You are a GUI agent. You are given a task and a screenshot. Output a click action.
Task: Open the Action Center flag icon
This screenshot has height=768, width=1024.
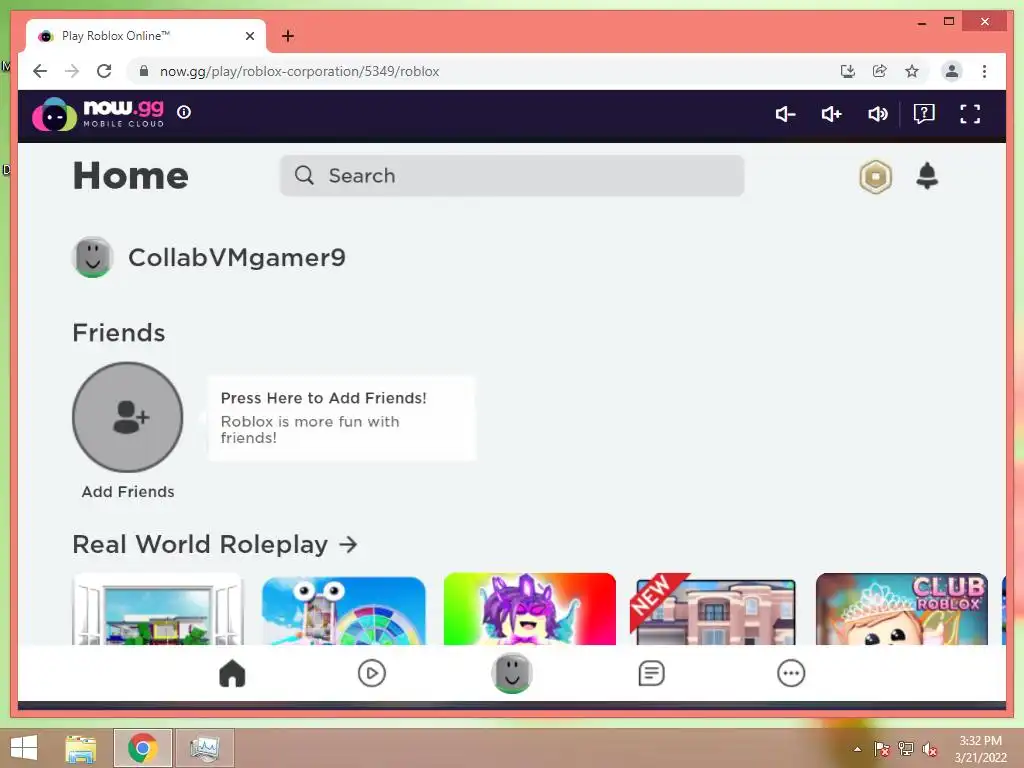point(882,749)
